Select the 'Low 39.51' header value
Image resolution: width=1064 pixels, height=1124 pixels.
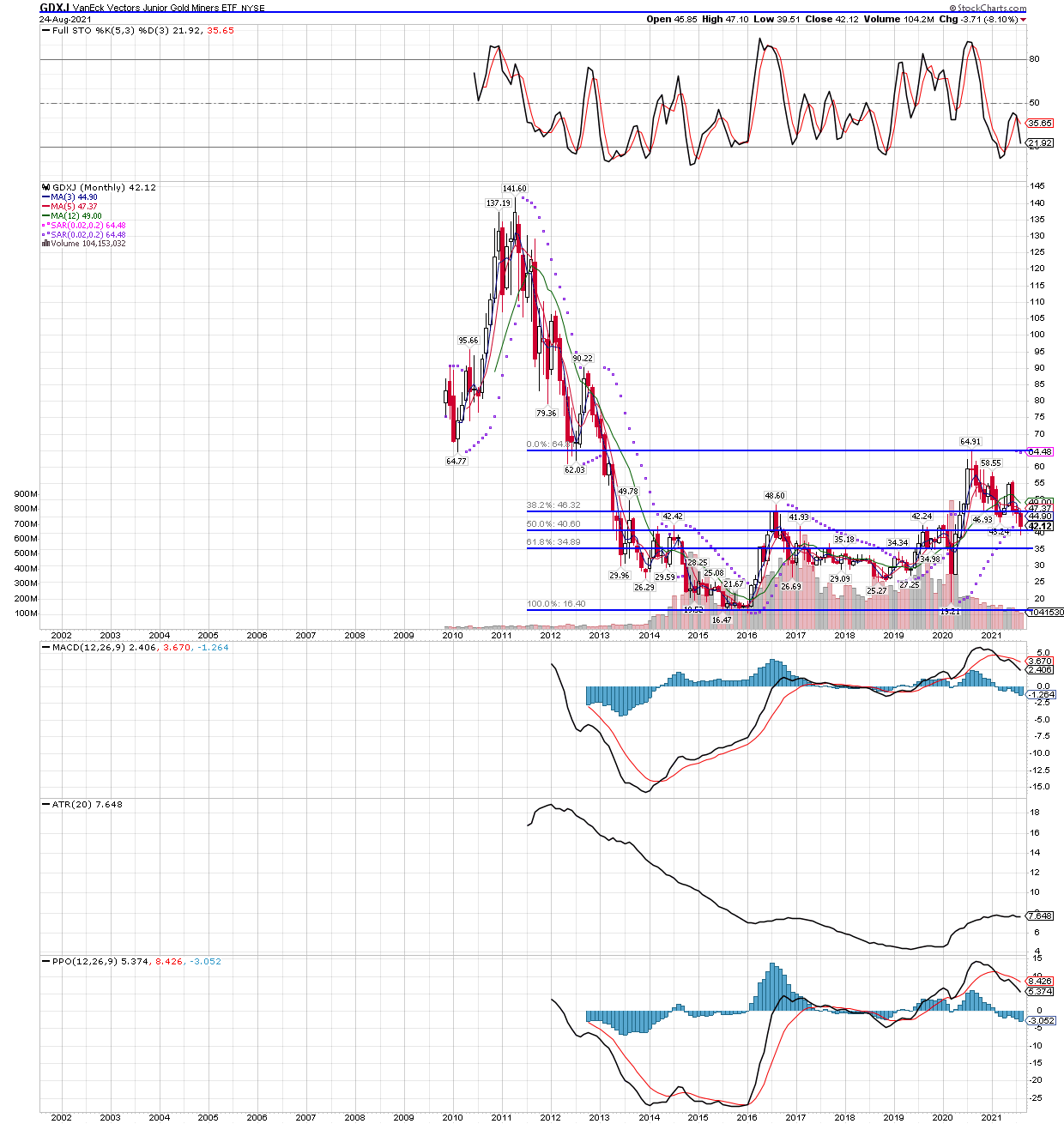(x=777, y=19)
